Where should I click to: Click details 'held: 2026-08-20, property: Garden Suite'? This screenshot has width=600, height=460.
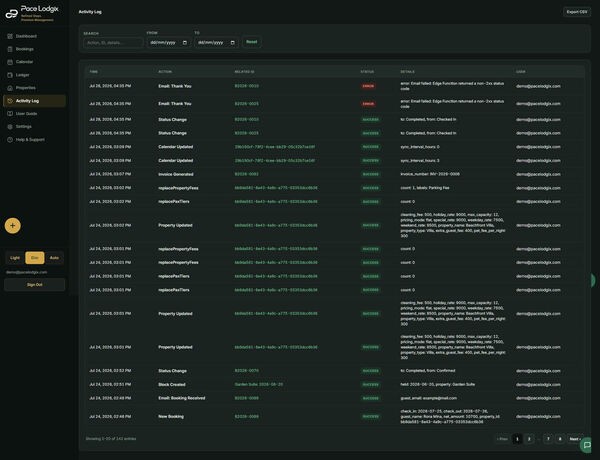point(437,384)
